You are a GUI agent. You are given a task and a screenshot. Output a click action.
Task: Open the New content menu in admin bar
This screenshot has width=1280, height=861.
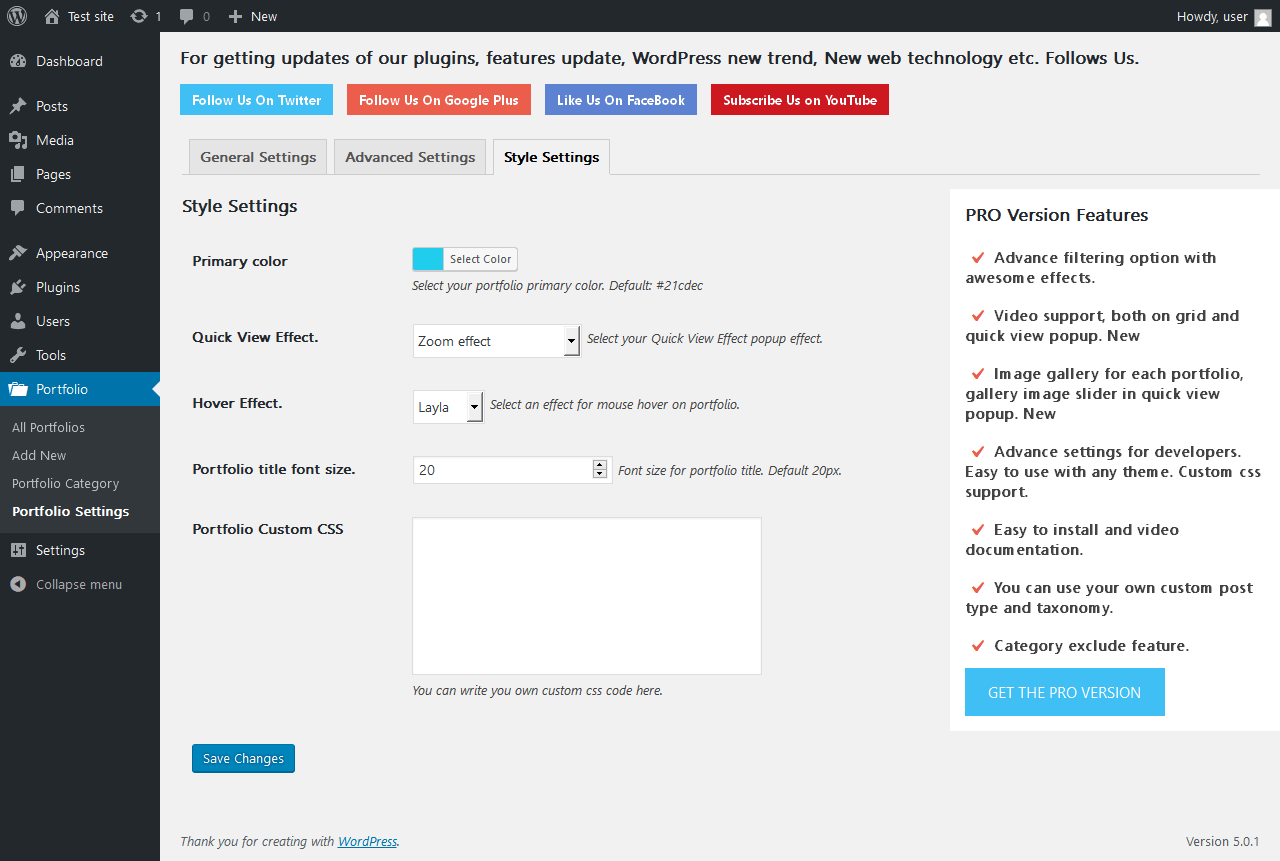pos(253,16)
